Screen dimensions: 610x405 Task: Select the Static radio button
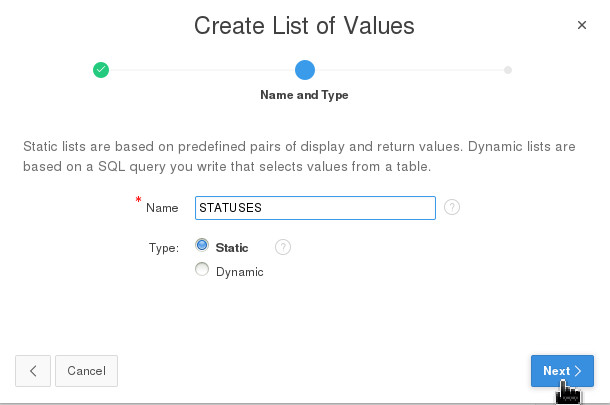pos(202,245)
